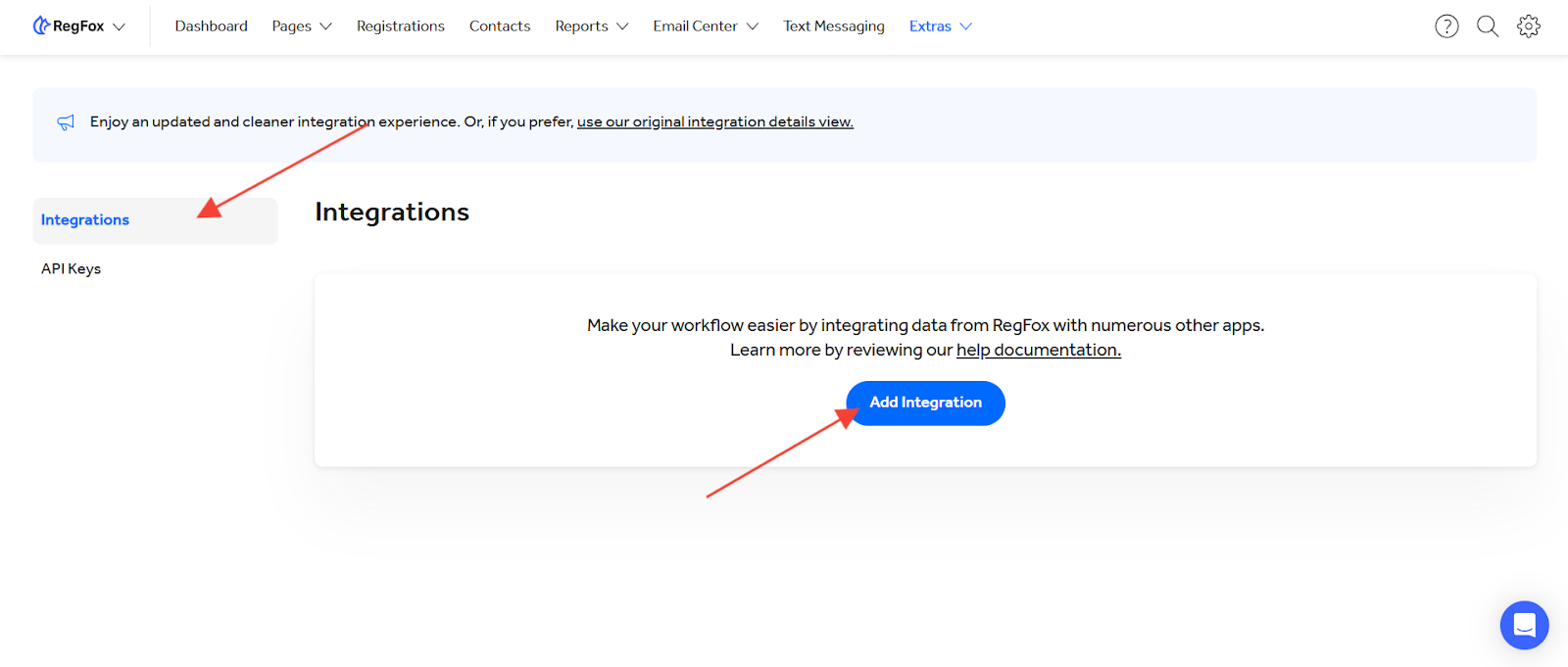Open the settings gear icon
Viewport: 1568px width, 667px height.
[x=1529, y=26]
